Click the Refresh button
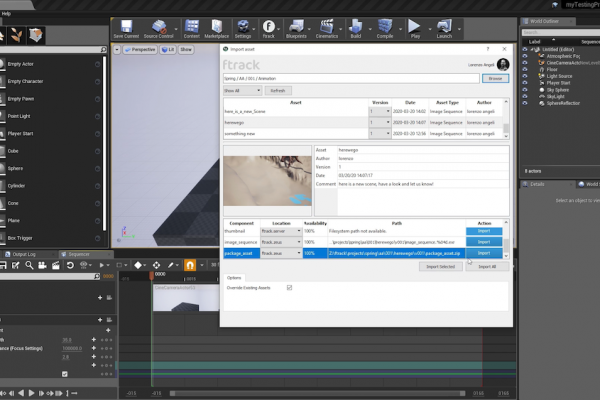The height and width of the screenshot is (400, 600). (278, 91)
